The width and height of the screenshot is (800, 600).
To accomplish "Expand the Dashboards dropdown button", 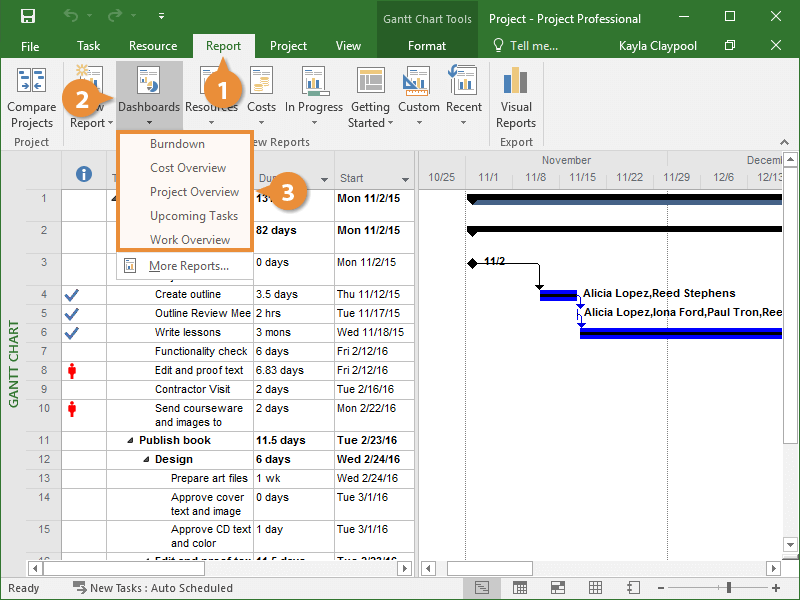I will (149, 96).
